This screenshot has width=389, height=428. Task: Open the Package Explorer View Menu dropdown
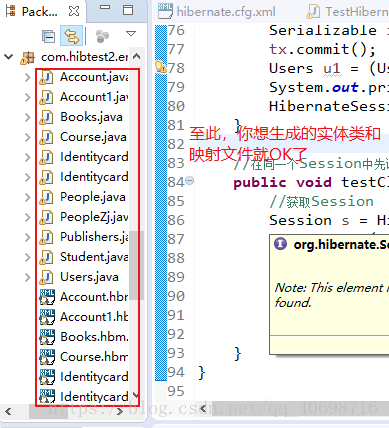tap(131, 33)
